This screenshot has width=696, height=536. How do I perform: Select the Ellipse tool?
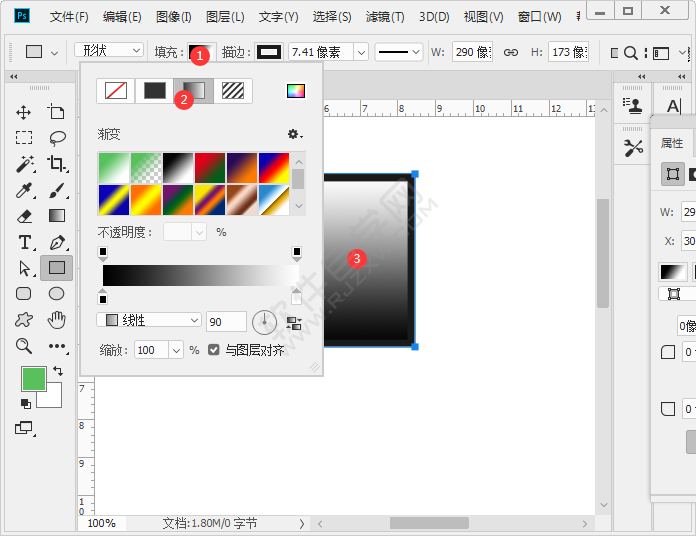(x=56, y=294)
